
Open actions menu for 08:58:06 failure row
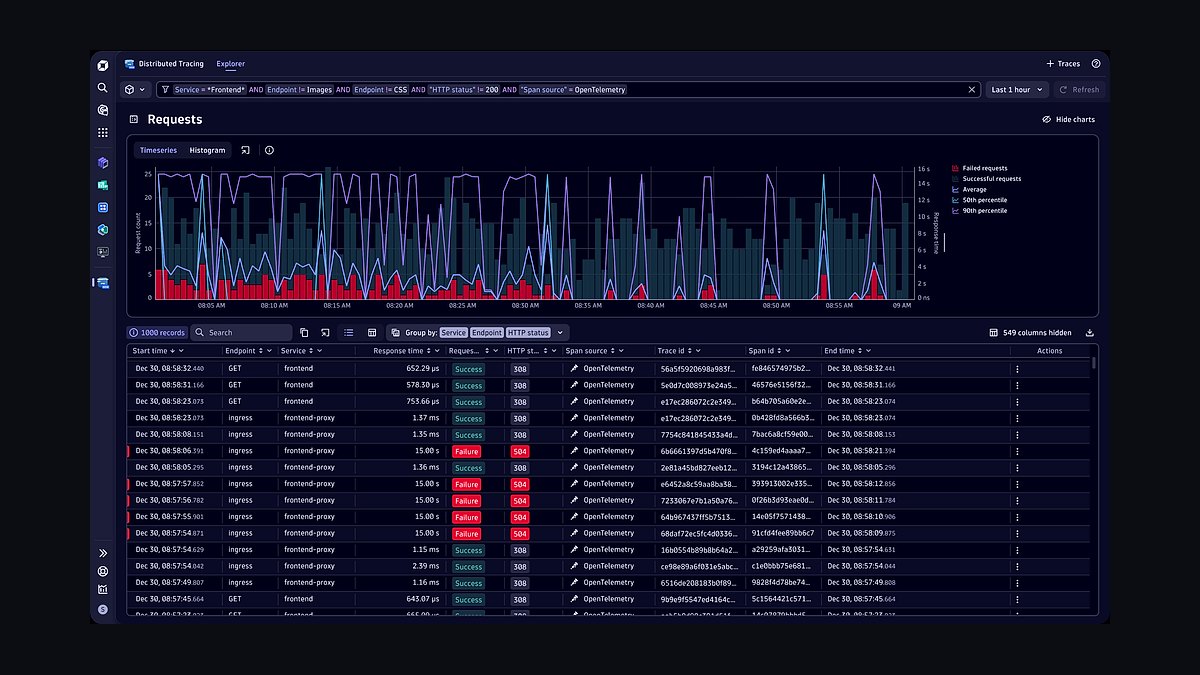coord(1017,451)
